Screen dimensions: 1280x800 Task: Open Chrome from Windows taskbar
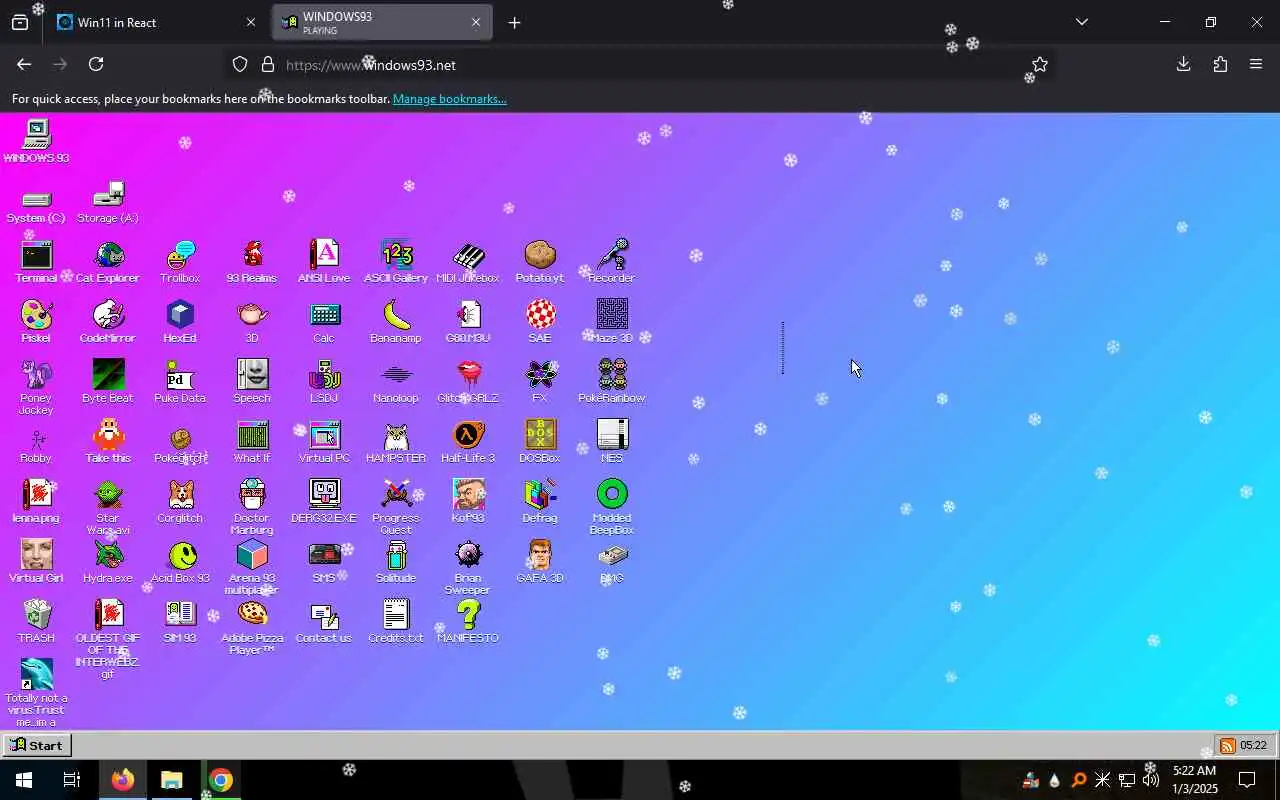221,780
